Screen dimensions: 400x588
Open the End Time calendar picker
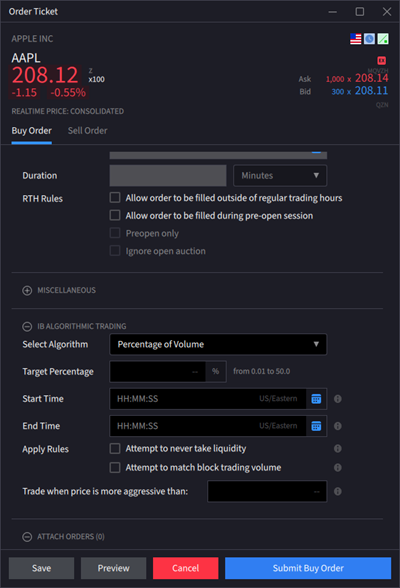click(x=316, y=426)
